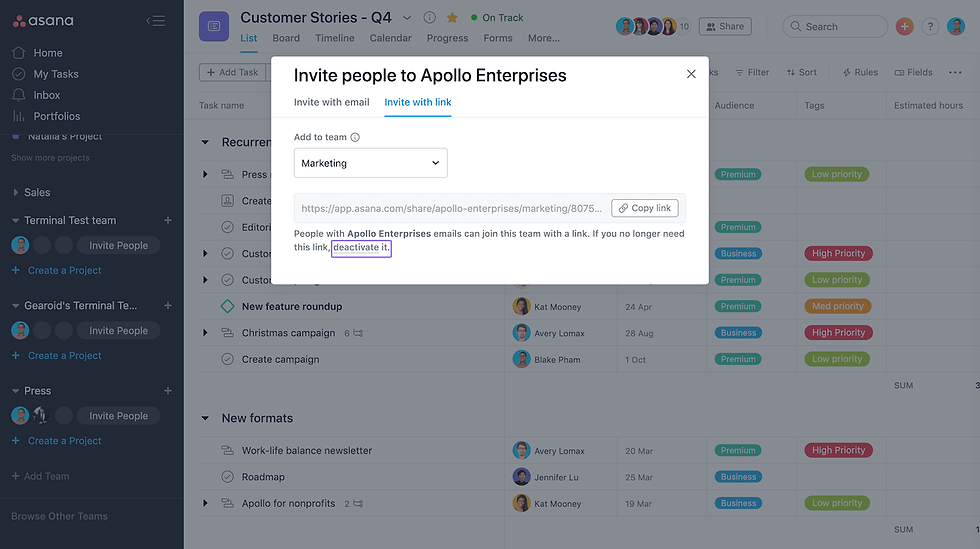The image size is (980, 549).
Task: Switch to the Timeline tab
Action: [334, 38]
